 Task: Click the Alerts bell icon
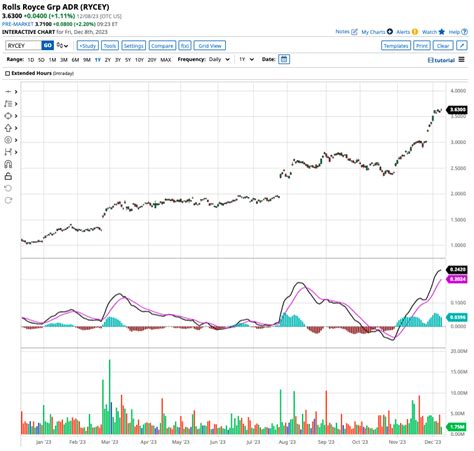[x=414, y=32]
